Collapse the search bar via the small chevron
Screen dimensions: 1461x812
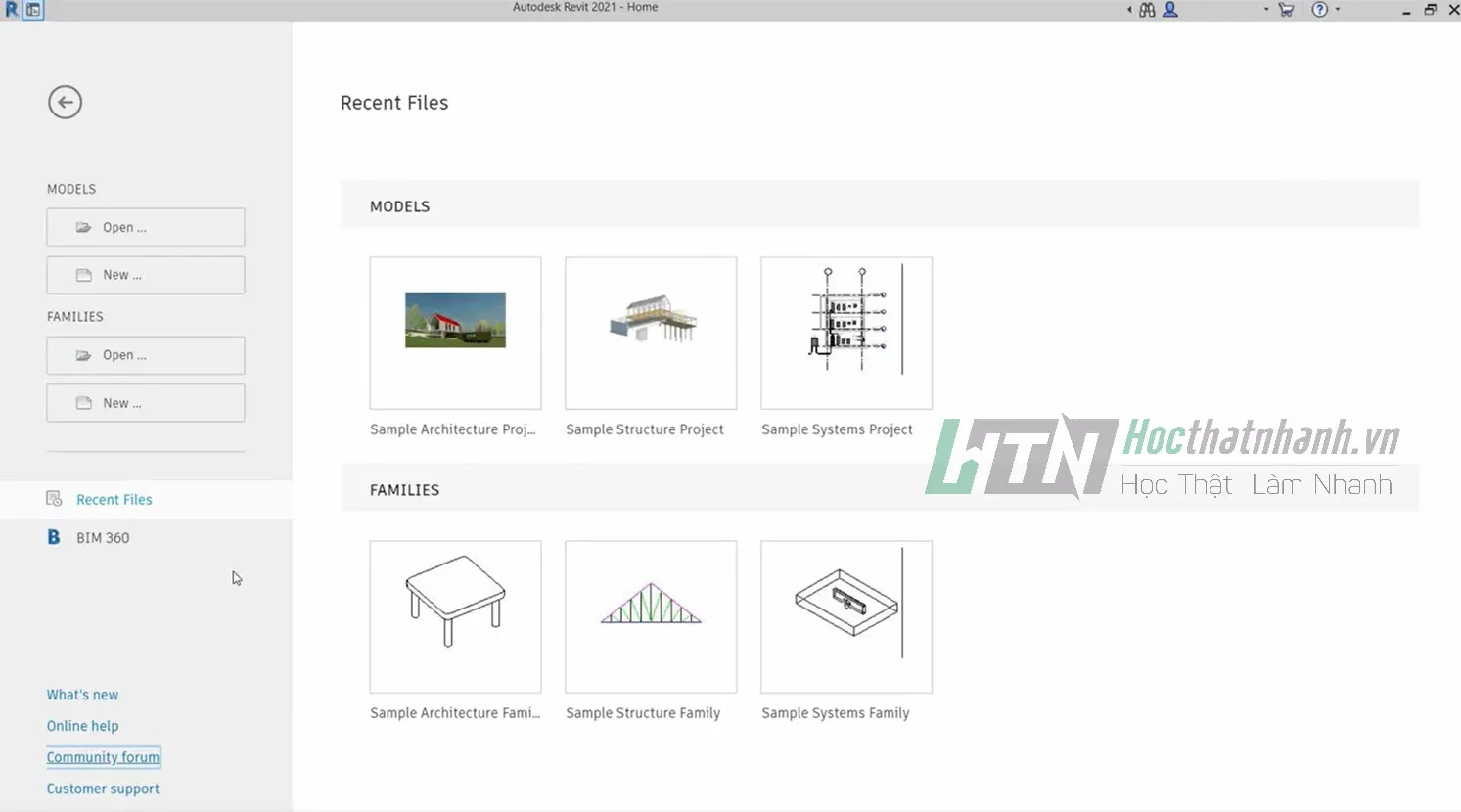[x=1128, y=9]
